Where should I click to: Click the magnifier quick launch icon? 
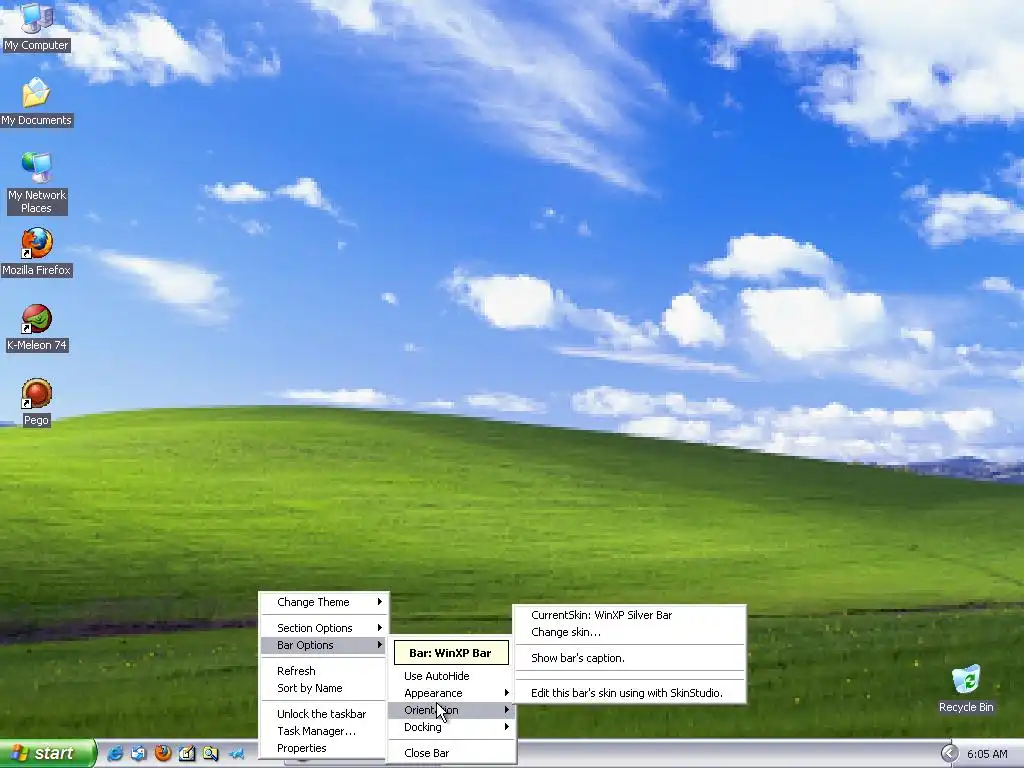(x=210, y=754)
